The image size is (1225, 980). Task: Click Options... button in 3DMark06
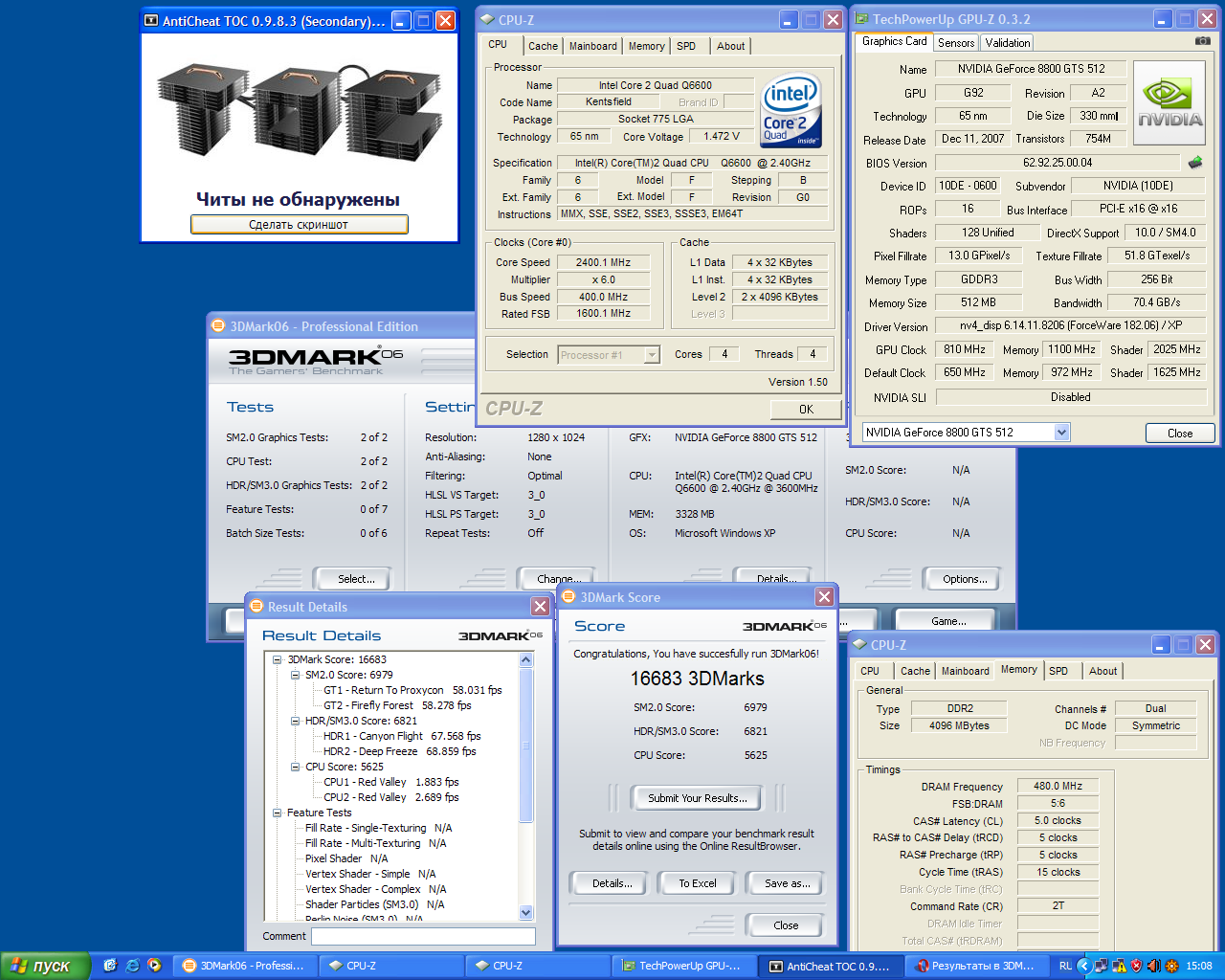point(964,579)
